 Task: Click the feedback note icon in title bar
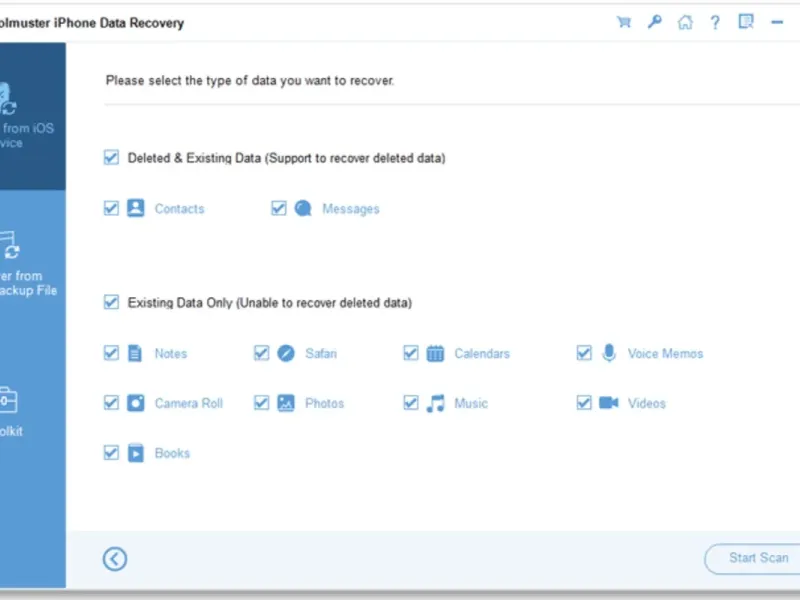tap(746, 21)
